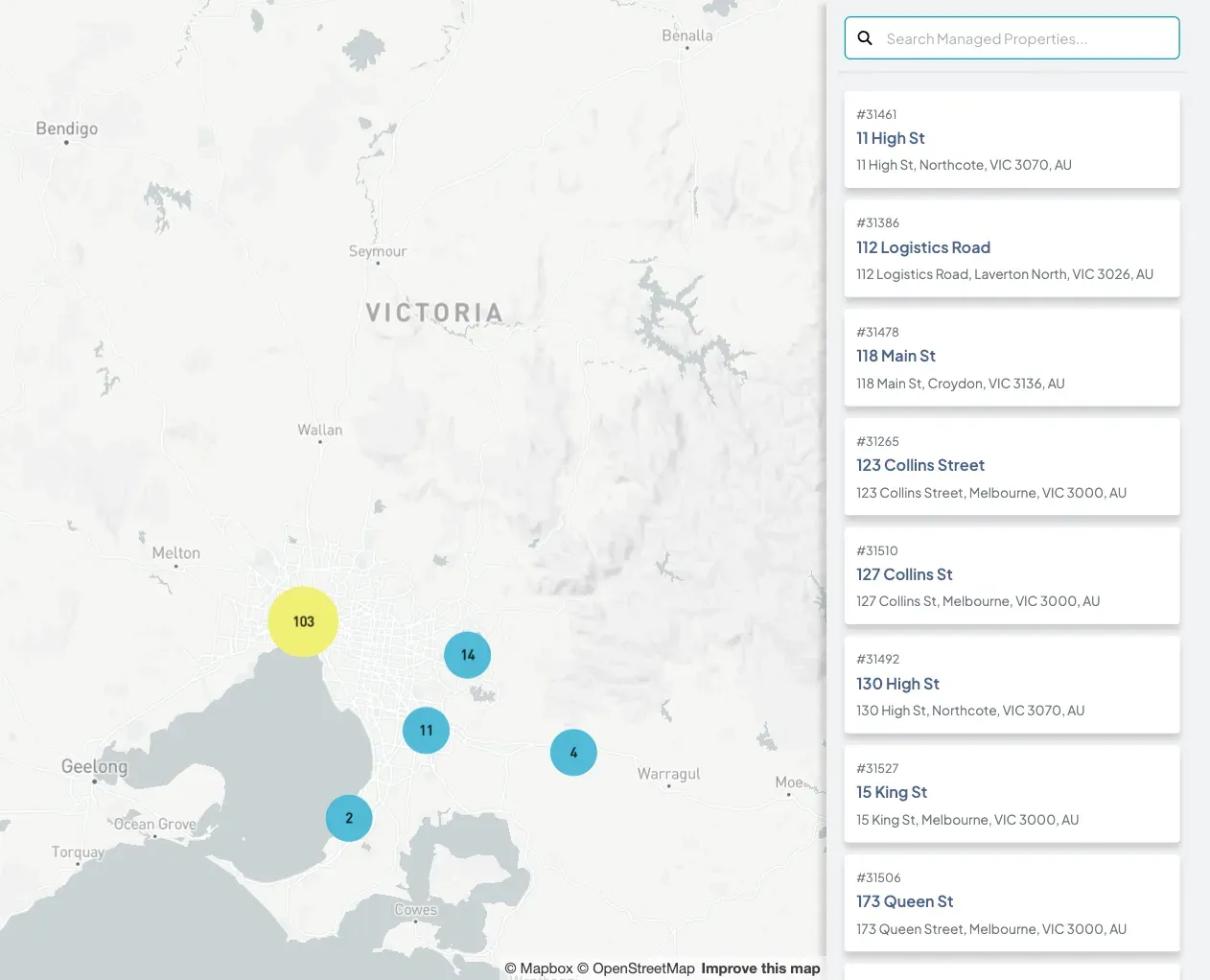Image resolution: width=1210 pixels, height=980 pixels.
Task: Click address 127 Collins St, Melbourne, VIC 3000
Action: [978, 601]
